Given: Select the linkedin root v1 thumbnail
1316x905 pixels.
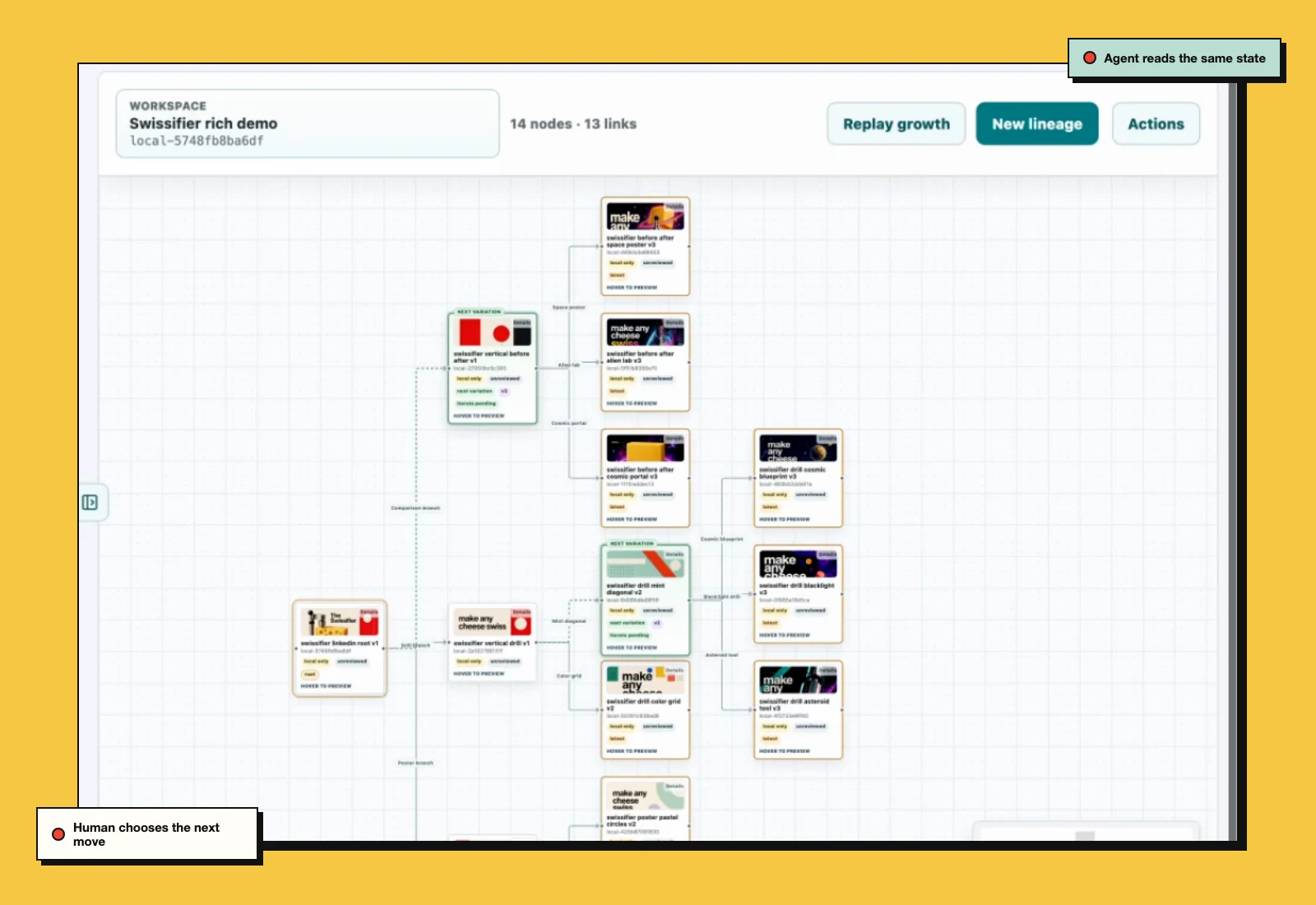Looking at the screenshot, I should [340, 622].
